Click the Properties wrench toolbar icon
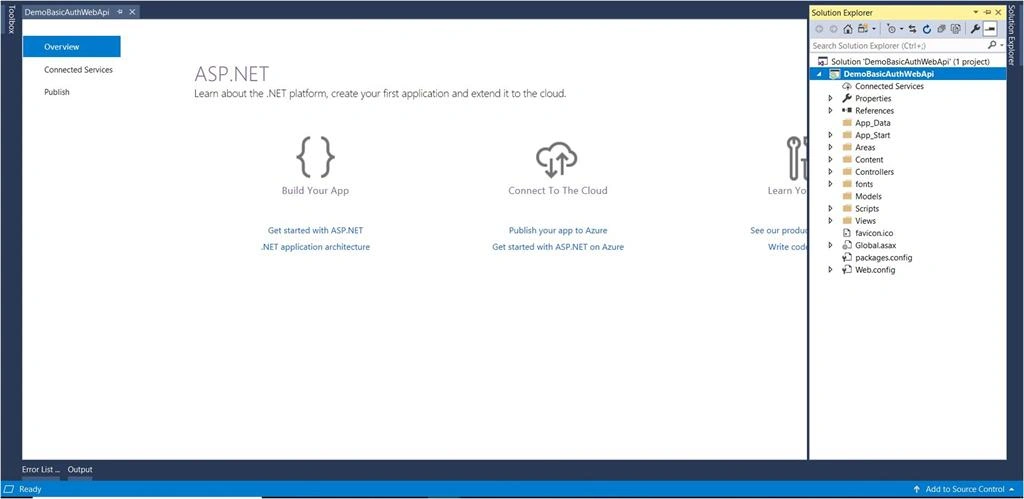 coord(976,29)
